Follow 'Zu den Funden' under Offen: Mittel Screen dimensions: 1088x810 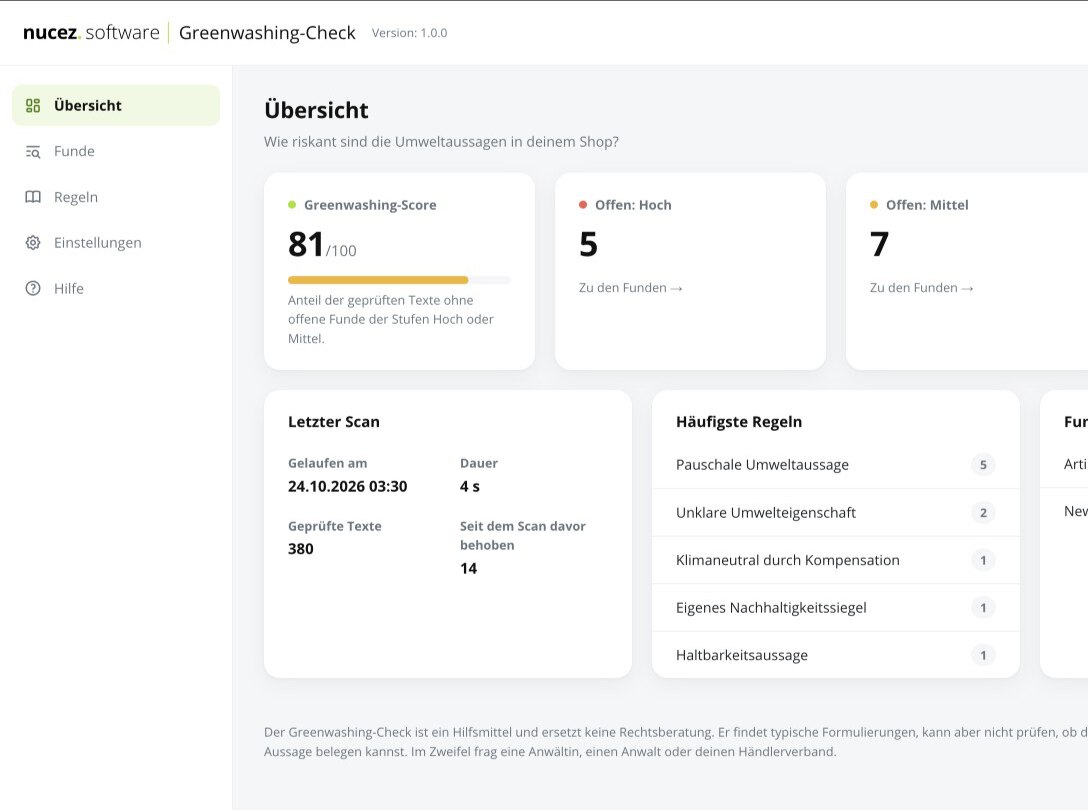[x=921, y=288]
